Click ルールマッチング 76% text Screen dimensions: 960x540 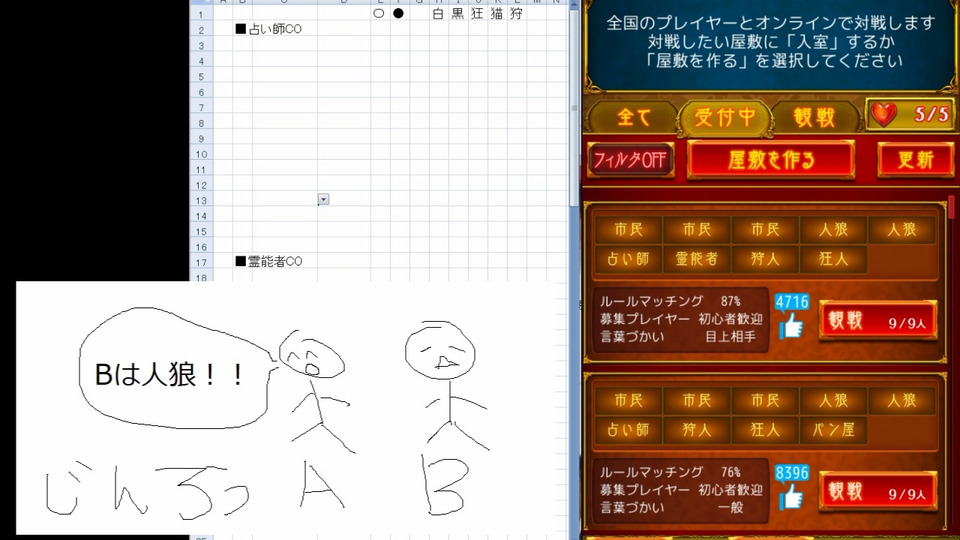(x=670, y=472)
